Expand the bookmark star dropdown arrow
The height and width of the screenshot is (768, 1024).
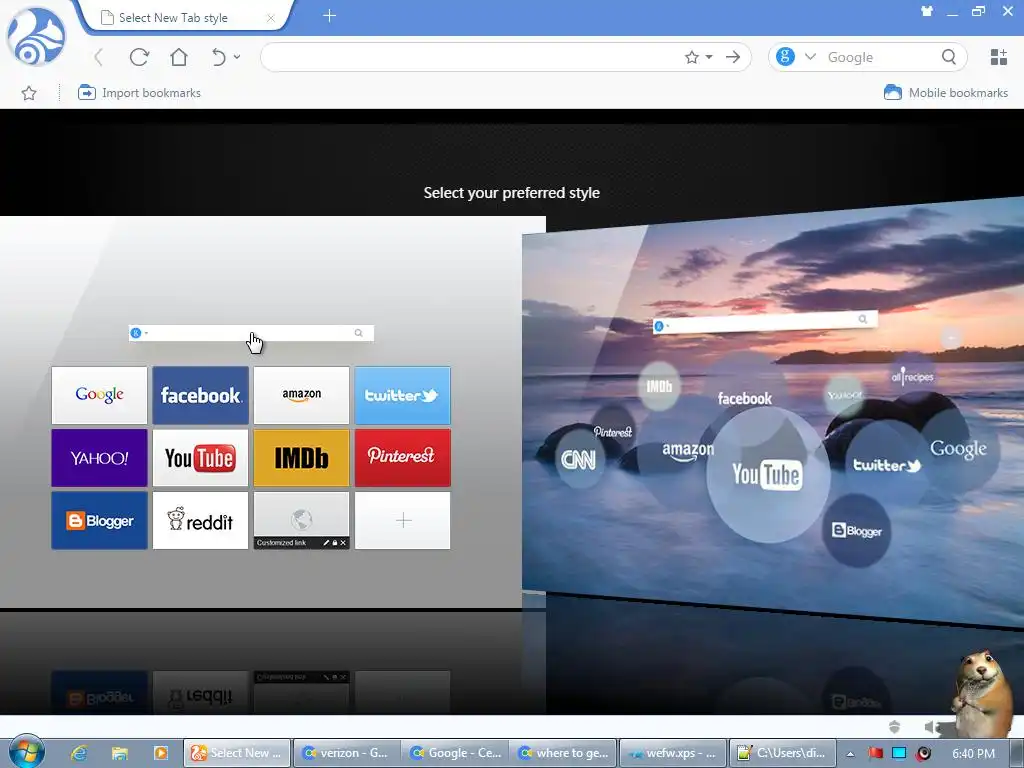pyautogui.click(x=709, y=57)
